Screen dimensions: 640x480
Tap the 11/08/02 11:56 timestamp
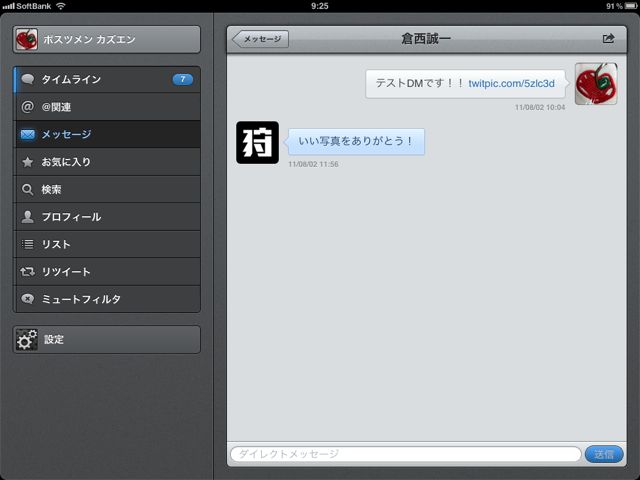(x=313, y=164)
